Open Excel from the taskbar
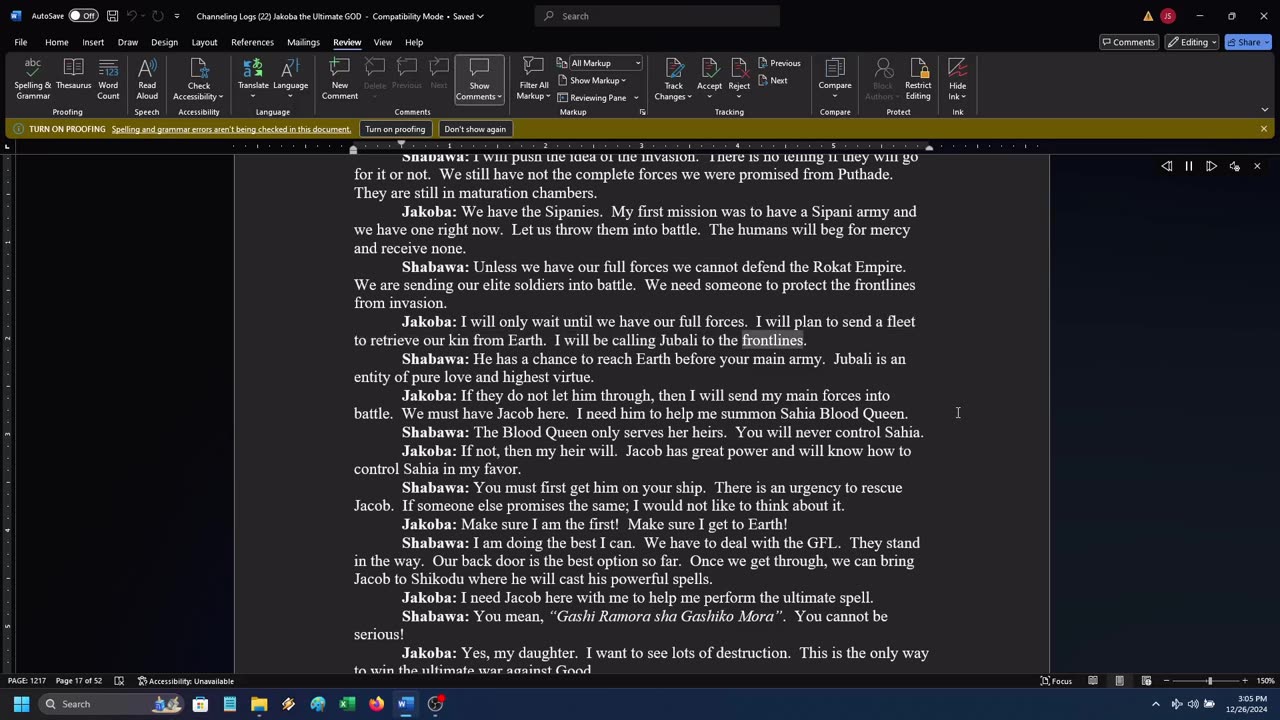The image size is (1280, 720). click(347, 704)
